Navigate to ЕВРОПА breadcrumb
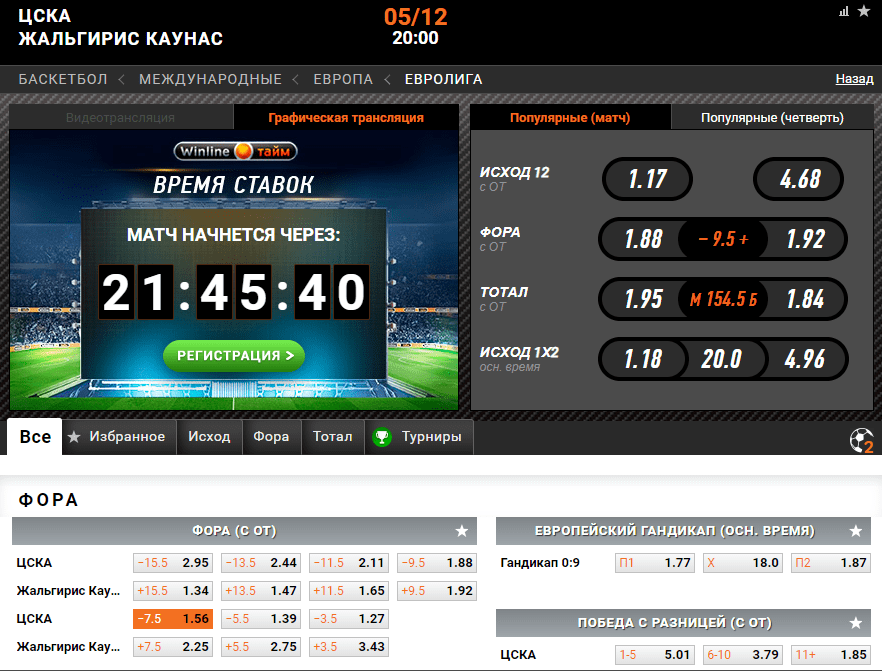The height and width of the screenshot is (671, 882). pos(343,79)
